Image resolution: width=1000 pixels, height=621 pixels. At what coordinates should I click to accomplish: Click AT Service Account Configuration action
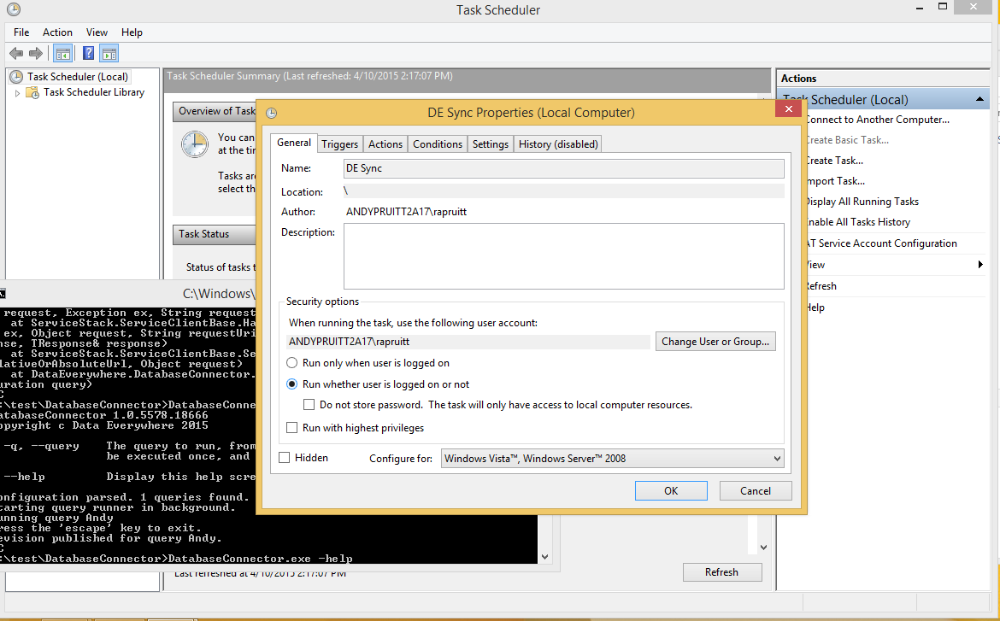tap(881, 243)
